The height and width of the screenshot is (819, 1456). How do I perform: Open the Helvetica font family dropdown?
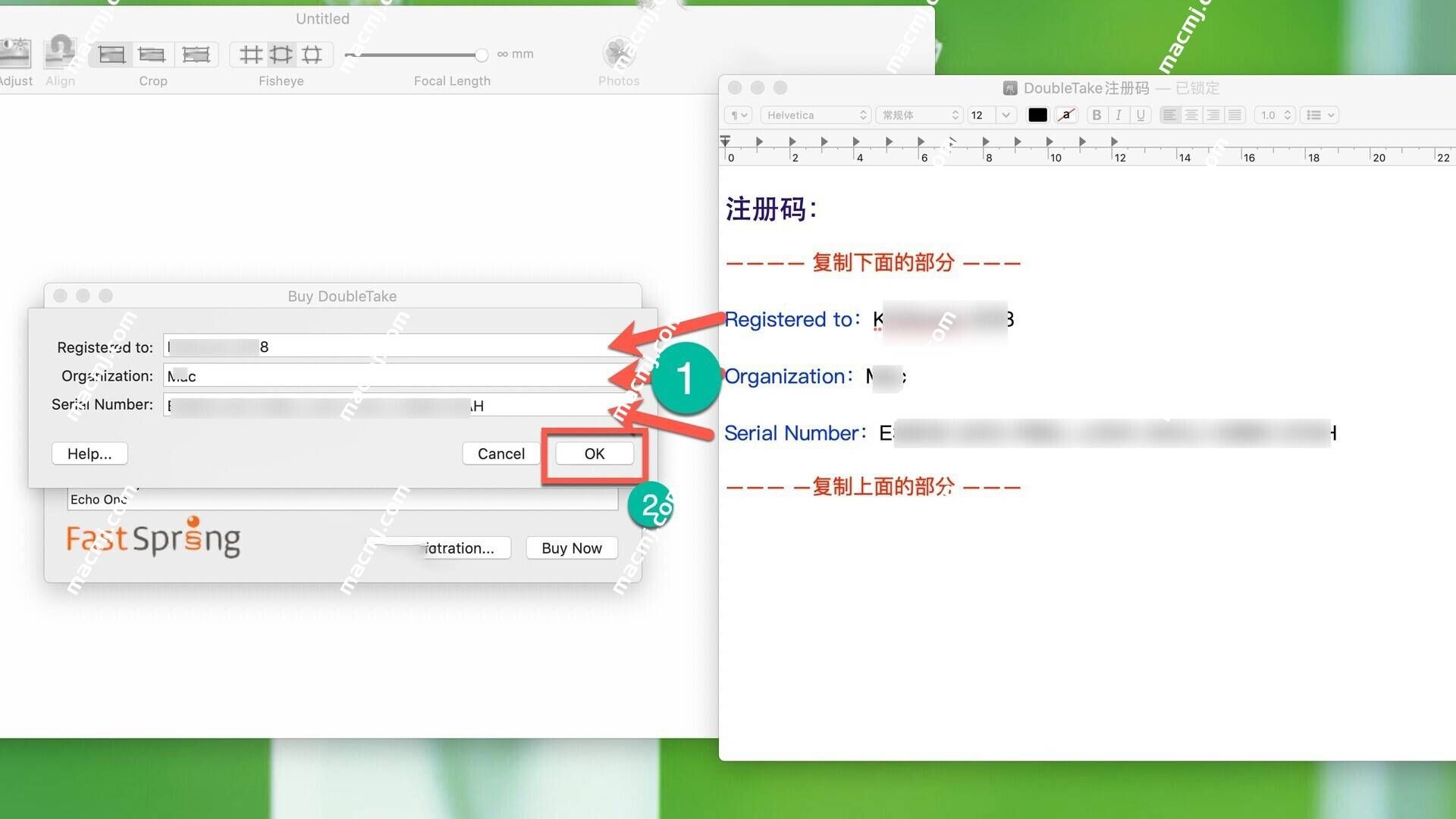[x=815, y=115]
